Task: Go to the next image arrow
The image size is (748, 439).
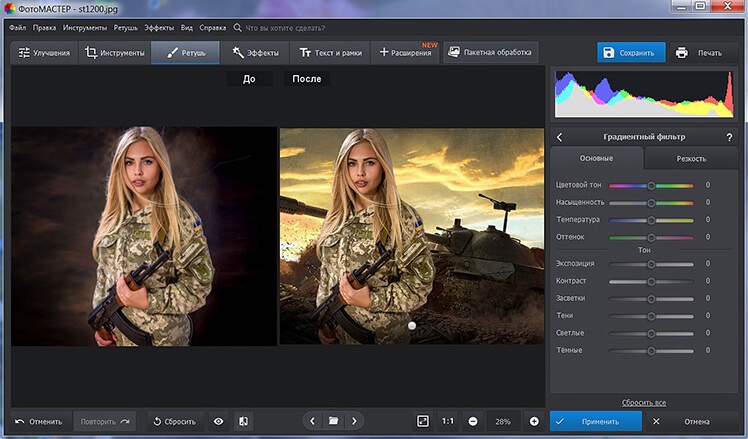Action: click(354, 421)
